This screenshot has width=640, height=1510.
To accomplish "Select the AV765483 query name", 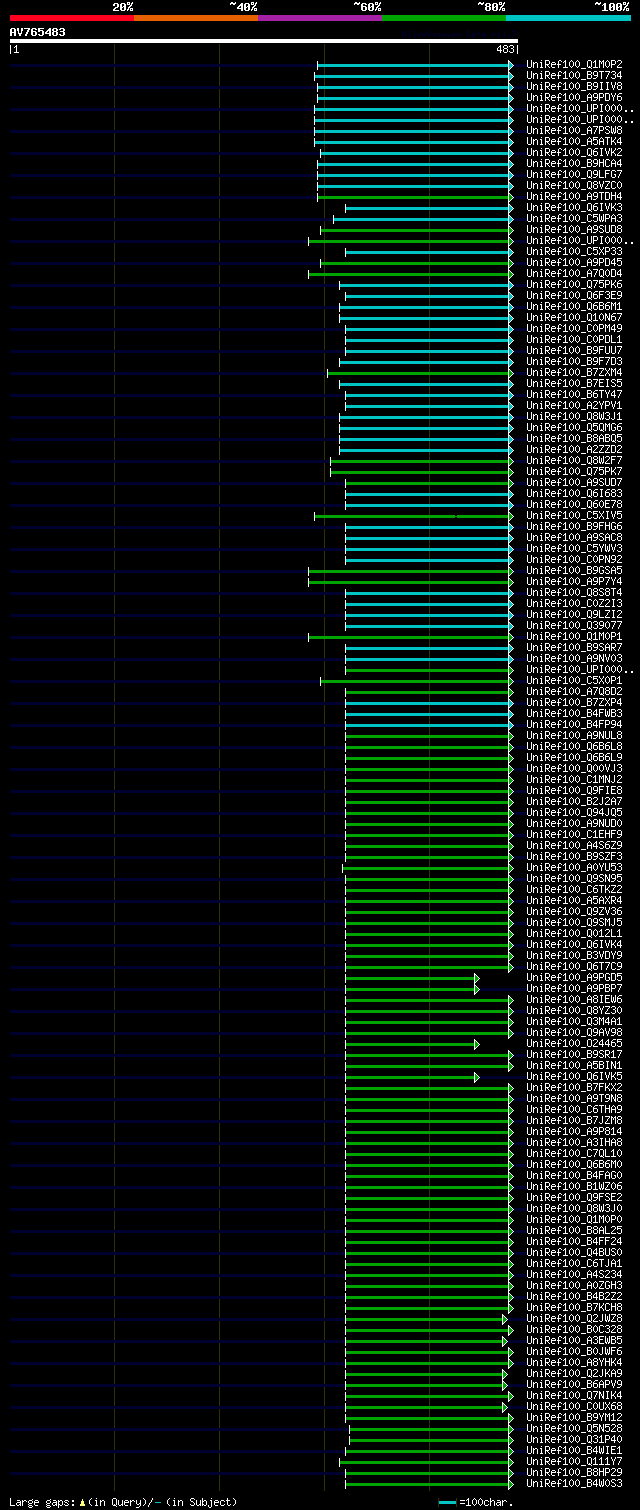I will click(38, 32).
